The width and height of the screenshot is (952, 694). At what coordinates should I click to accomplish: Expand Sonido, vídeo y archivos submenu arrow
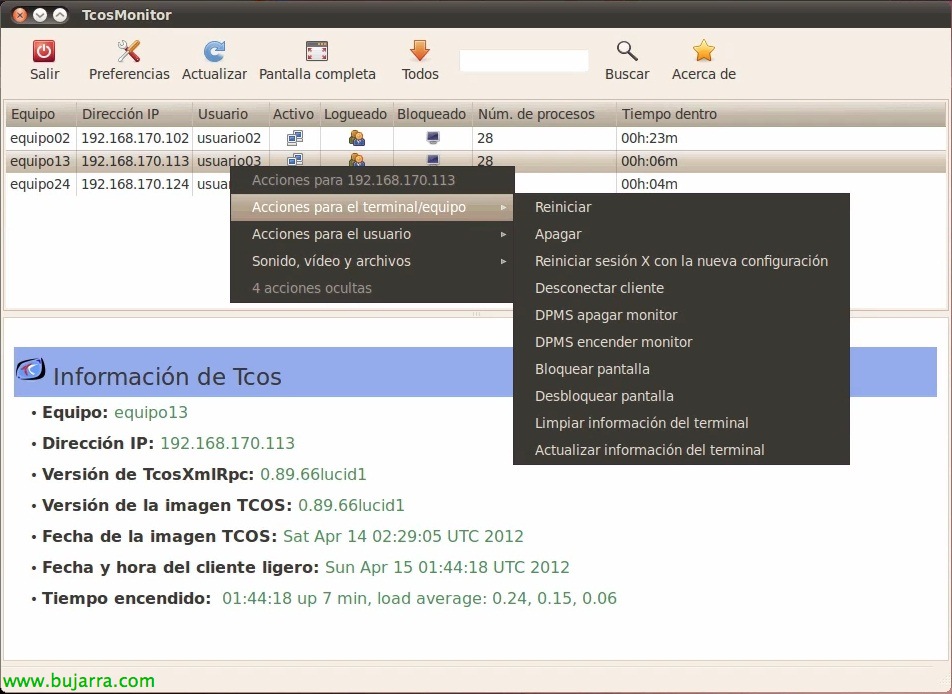click(503, 262)
